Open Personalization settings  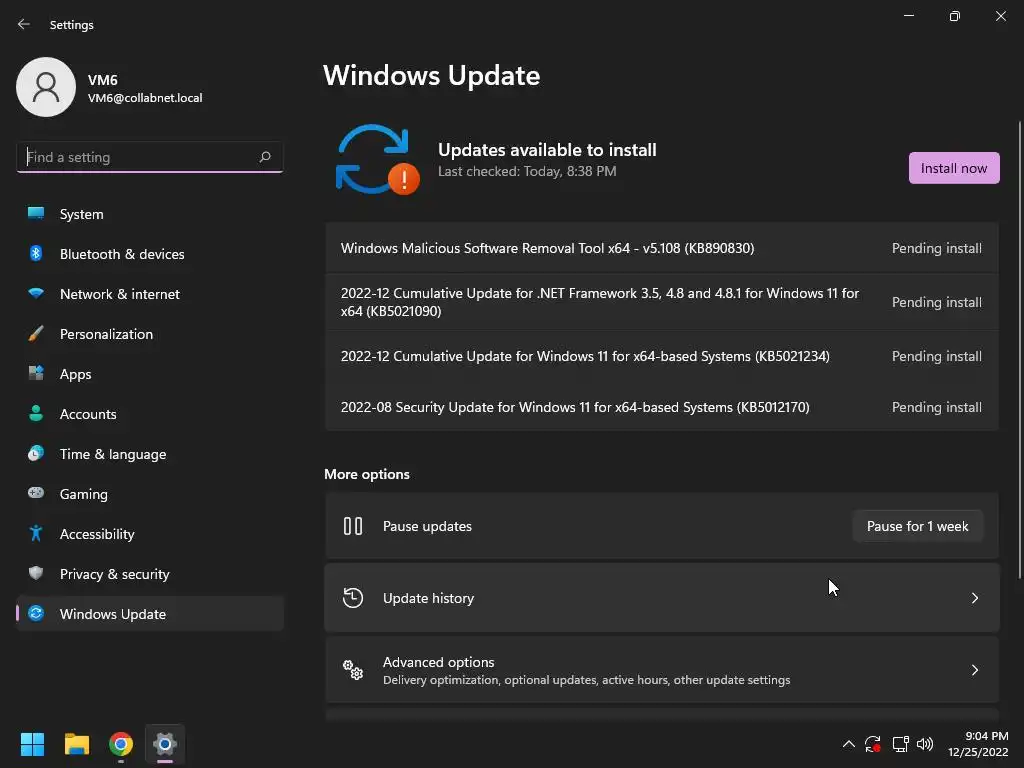coord(150,334)
